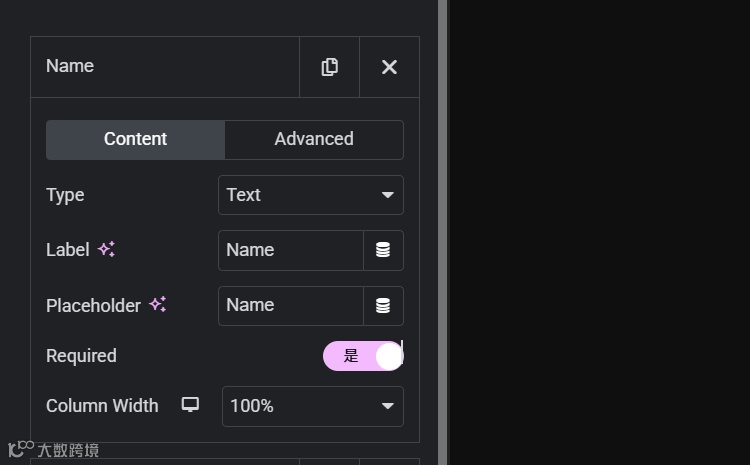Click into the Label text input
Screen dimensions: 750x465
coord(290,250)
